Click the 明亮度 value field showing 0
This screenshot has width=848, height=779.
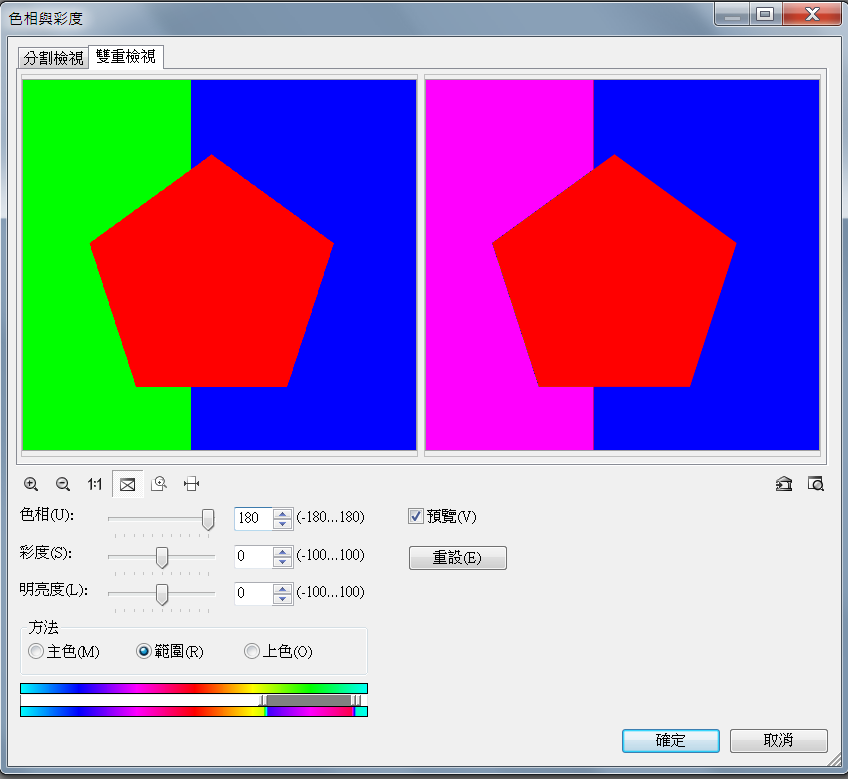tap(253, 593)
